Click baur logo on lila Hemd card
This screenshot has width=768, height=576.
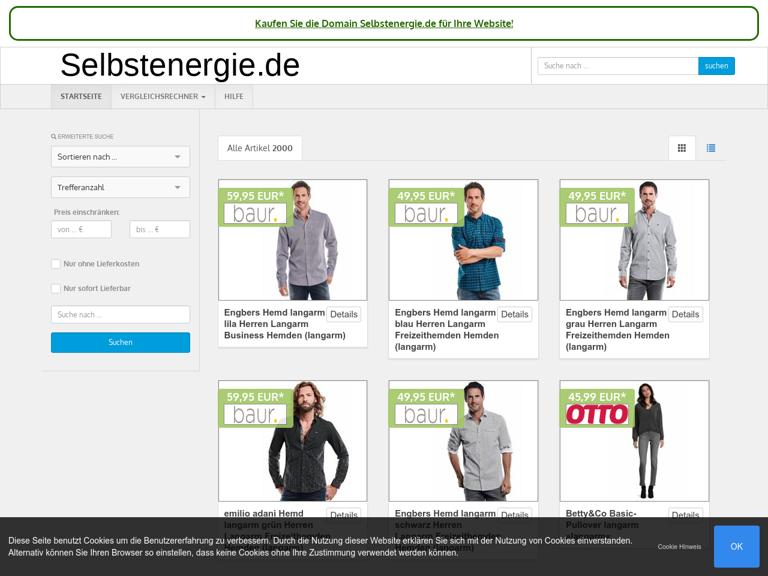point(255,214)
